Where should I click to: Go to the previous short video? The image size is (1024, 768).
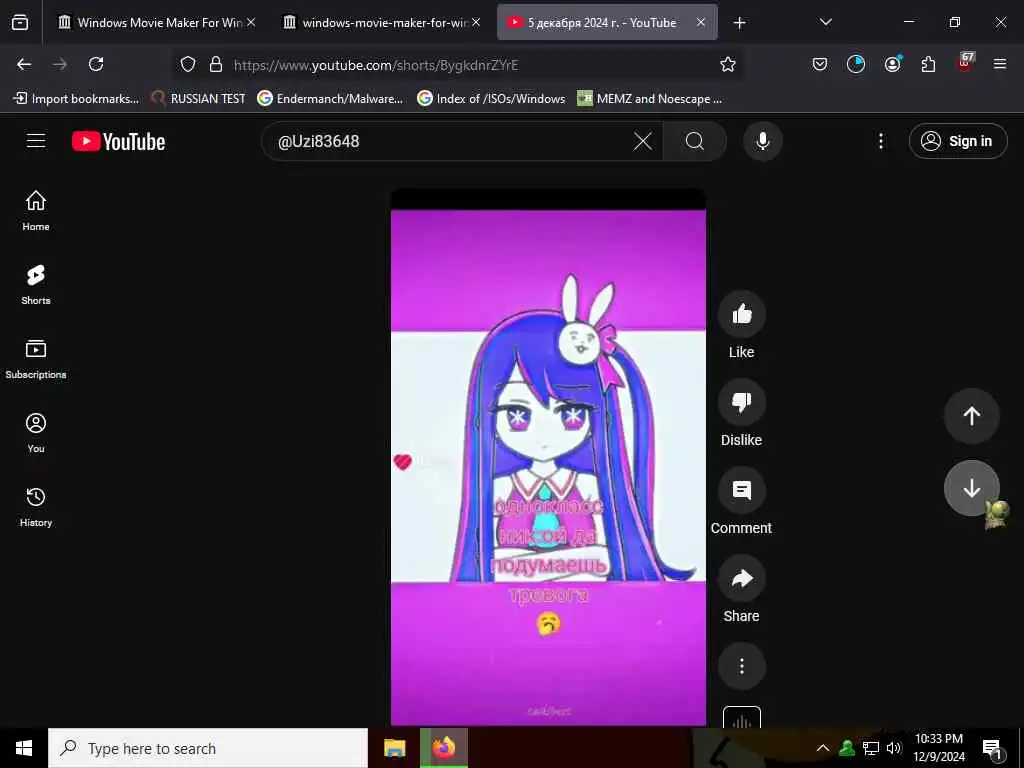972,416
